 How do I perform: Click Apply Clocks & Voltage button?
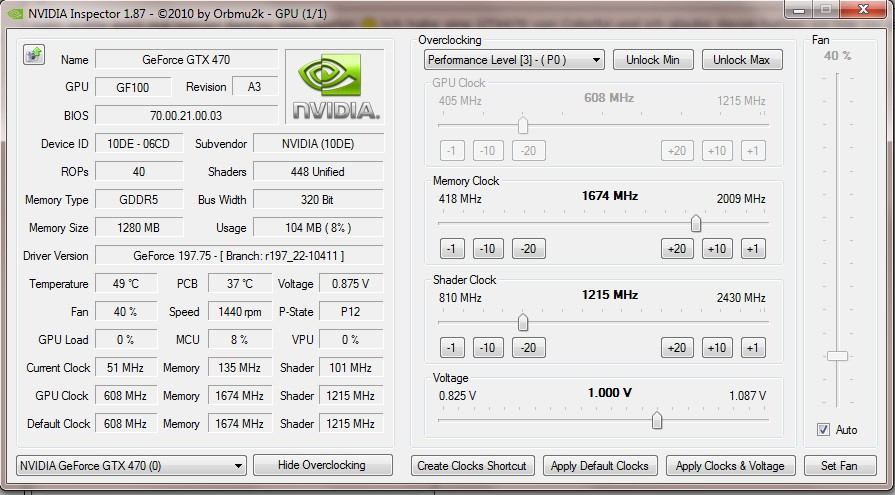pyautogui.click(x=730, y=466)
